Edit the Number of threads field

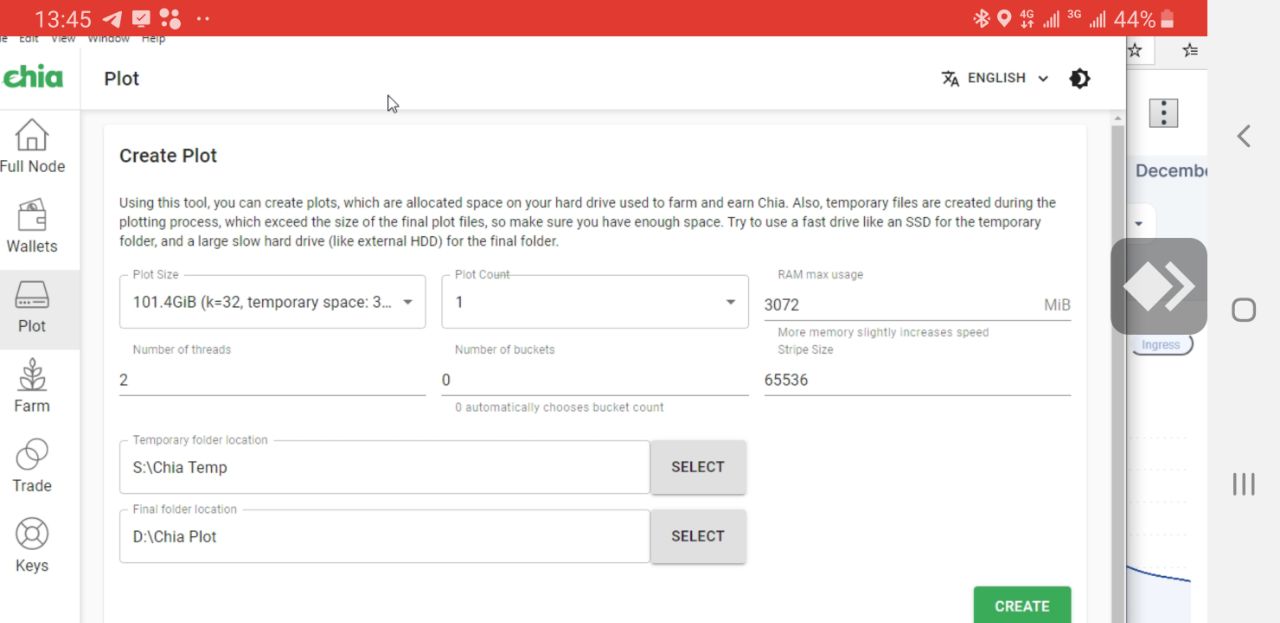coord(272,380)
